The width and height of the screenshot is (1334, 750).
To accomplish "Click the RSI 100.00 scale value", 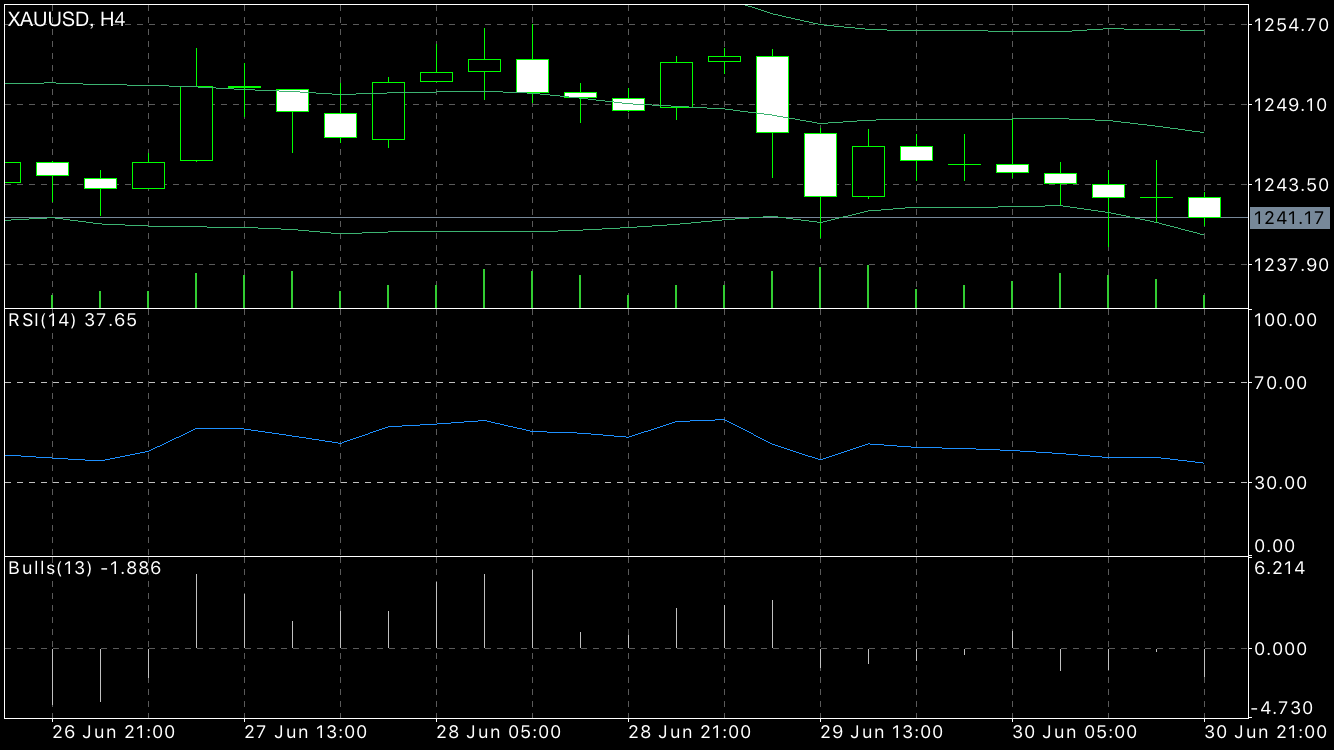I will [x=1285, y=320].
